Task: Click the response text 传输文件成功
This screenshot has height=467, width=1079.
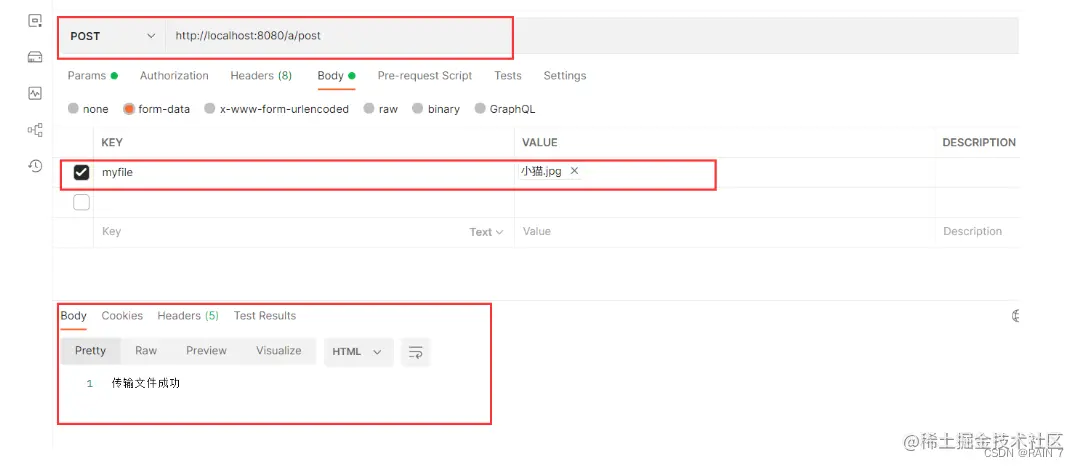Action: [x=145, y=383]
